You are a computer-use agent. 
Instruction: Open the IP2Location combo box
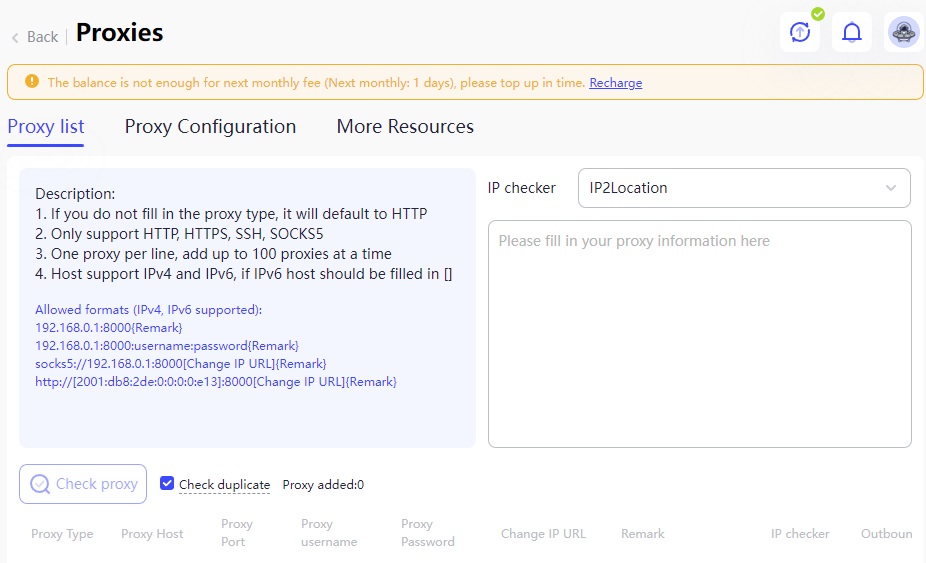pos(744,188)
